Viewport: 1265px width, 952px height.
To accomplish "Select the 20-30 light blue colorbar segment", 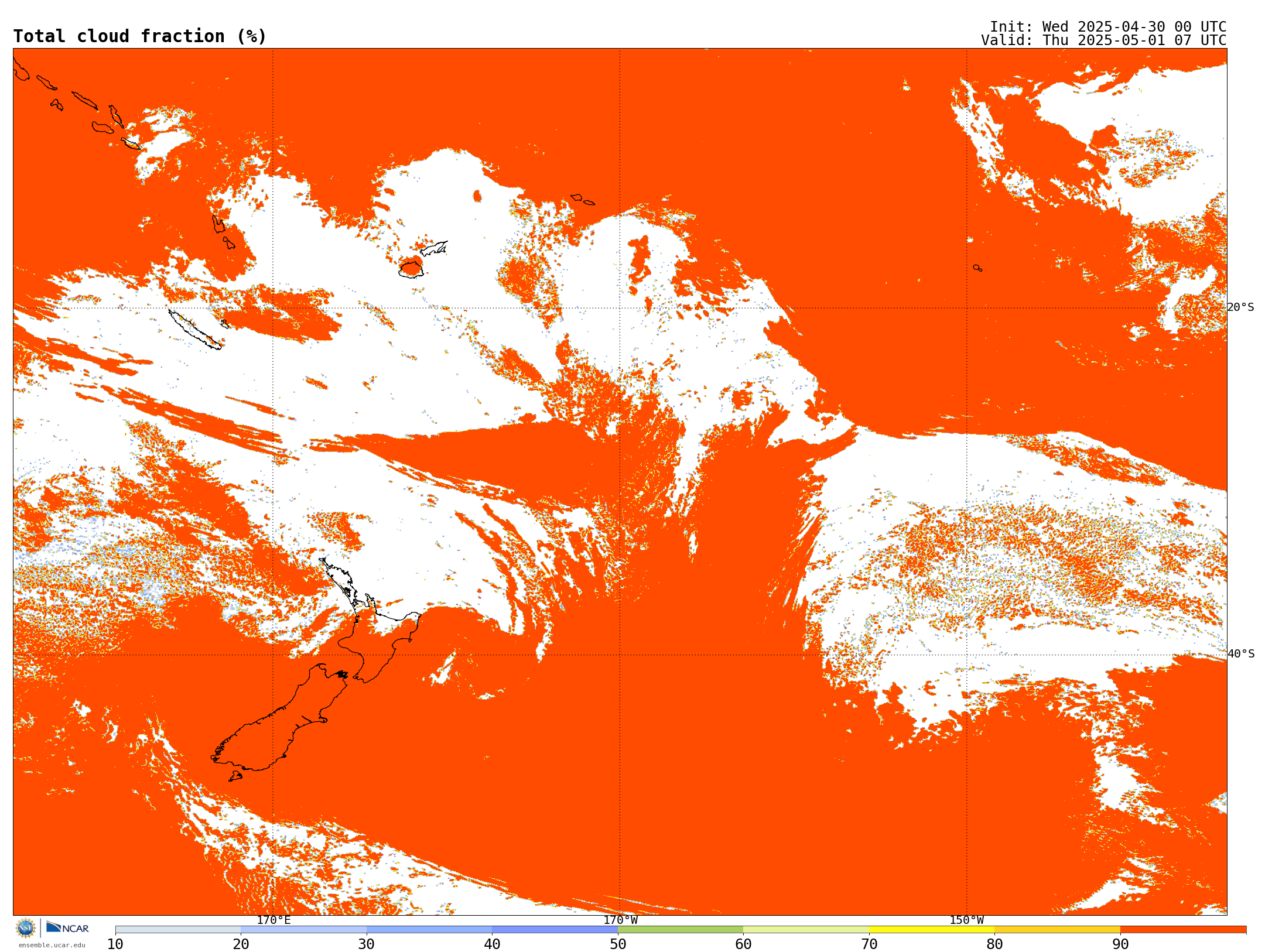I will (303, 930).
